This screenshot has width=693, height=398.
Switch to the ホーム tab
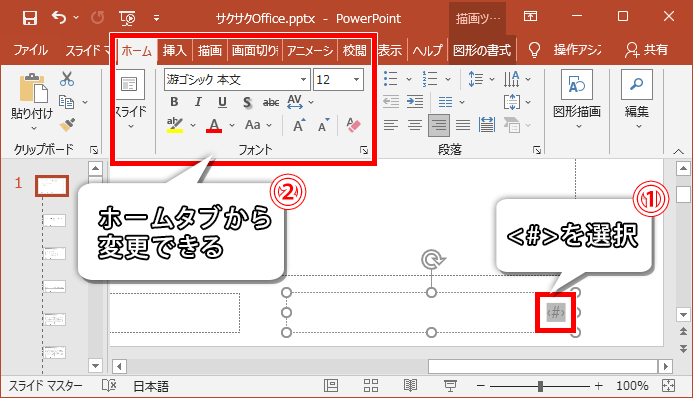[x=137, y=50]
